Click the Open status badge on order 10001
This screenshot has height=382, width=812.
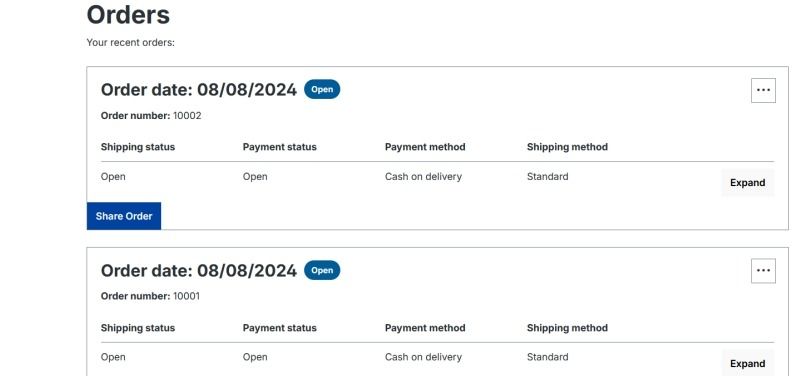[322, 270]
